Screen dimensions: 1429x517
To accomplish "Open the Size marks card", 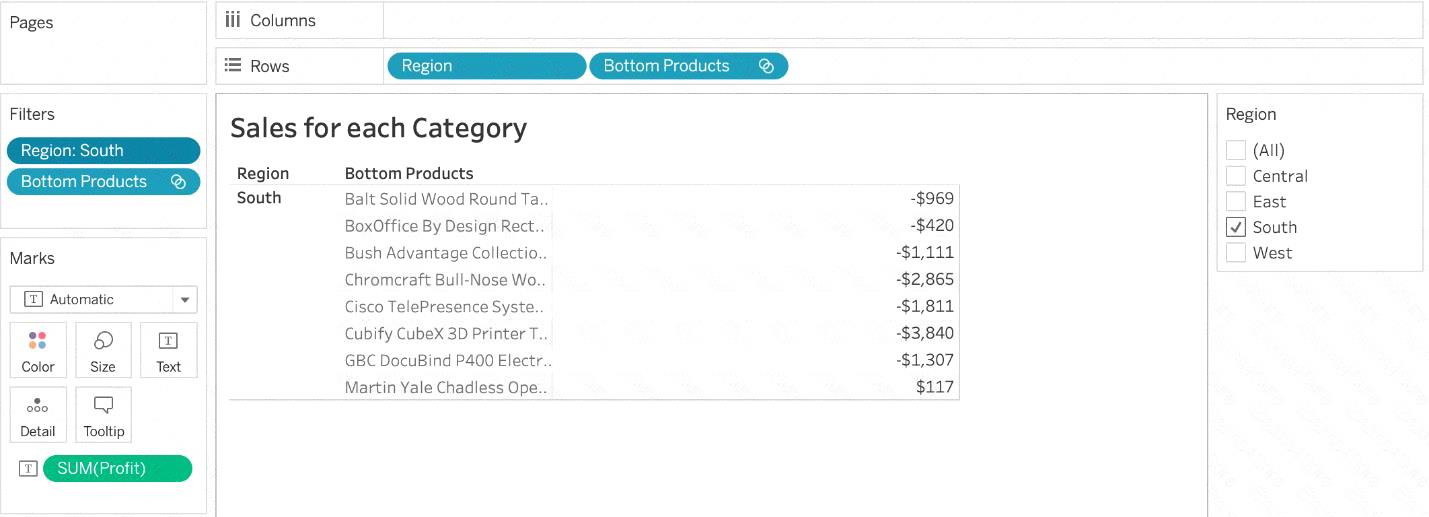I will click(103, 350).
